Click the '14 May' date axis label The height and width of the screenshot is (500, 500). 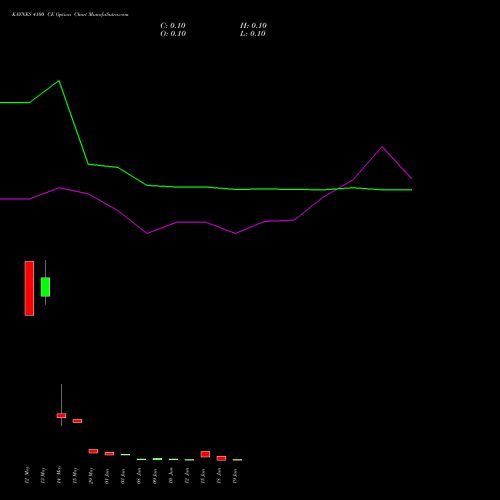(59, 475)
